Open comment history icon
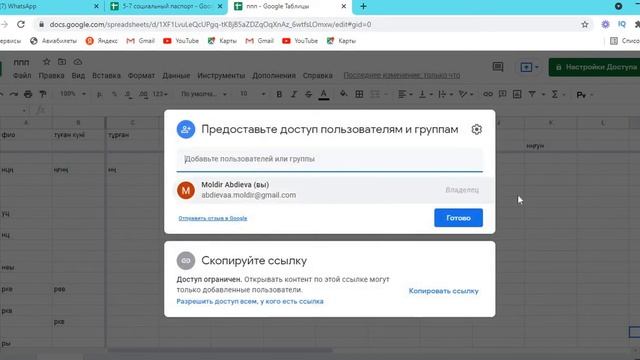 [x=498, y=67]
